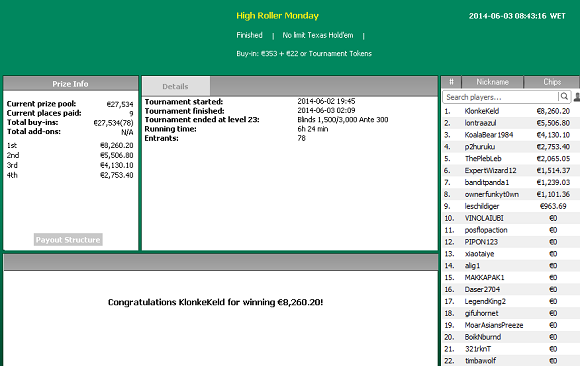The width and height of the screenshot is (580, 366).
Task: Click the Running time value 6h 24 min
Action: 313,129
